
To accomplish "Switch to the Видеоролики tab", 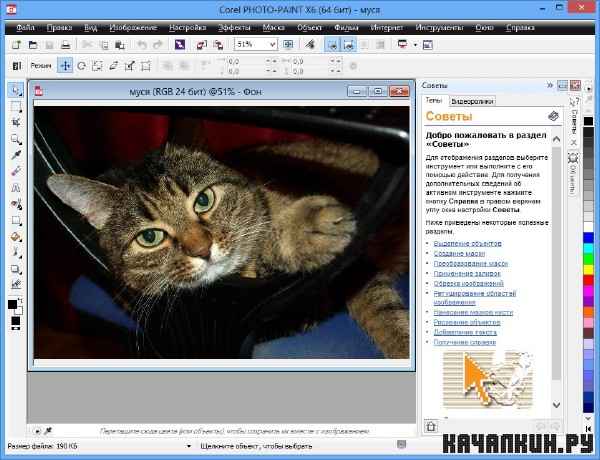I will tap(472, 101).
